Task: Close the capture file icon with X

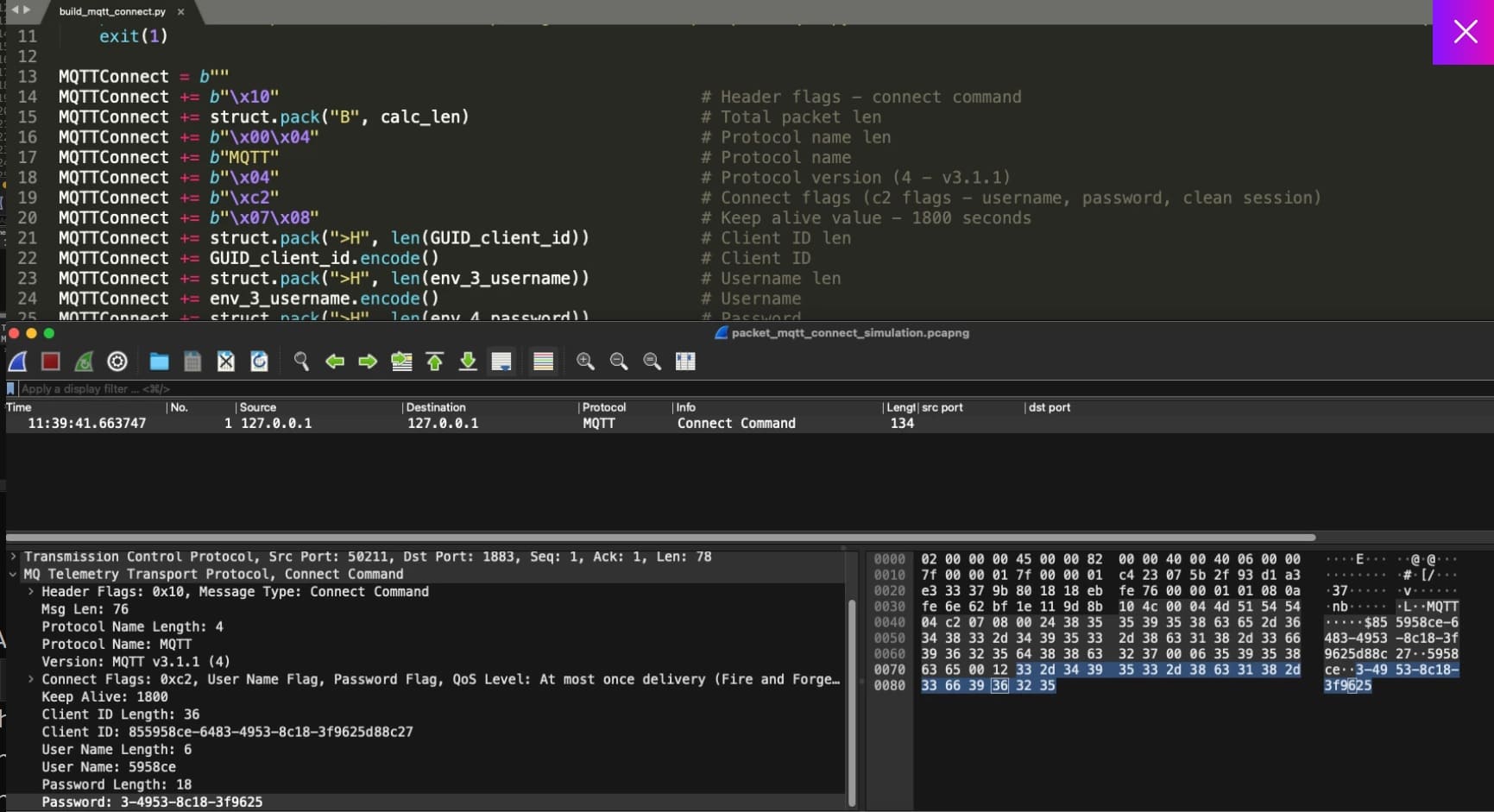Action: point(225,362)
